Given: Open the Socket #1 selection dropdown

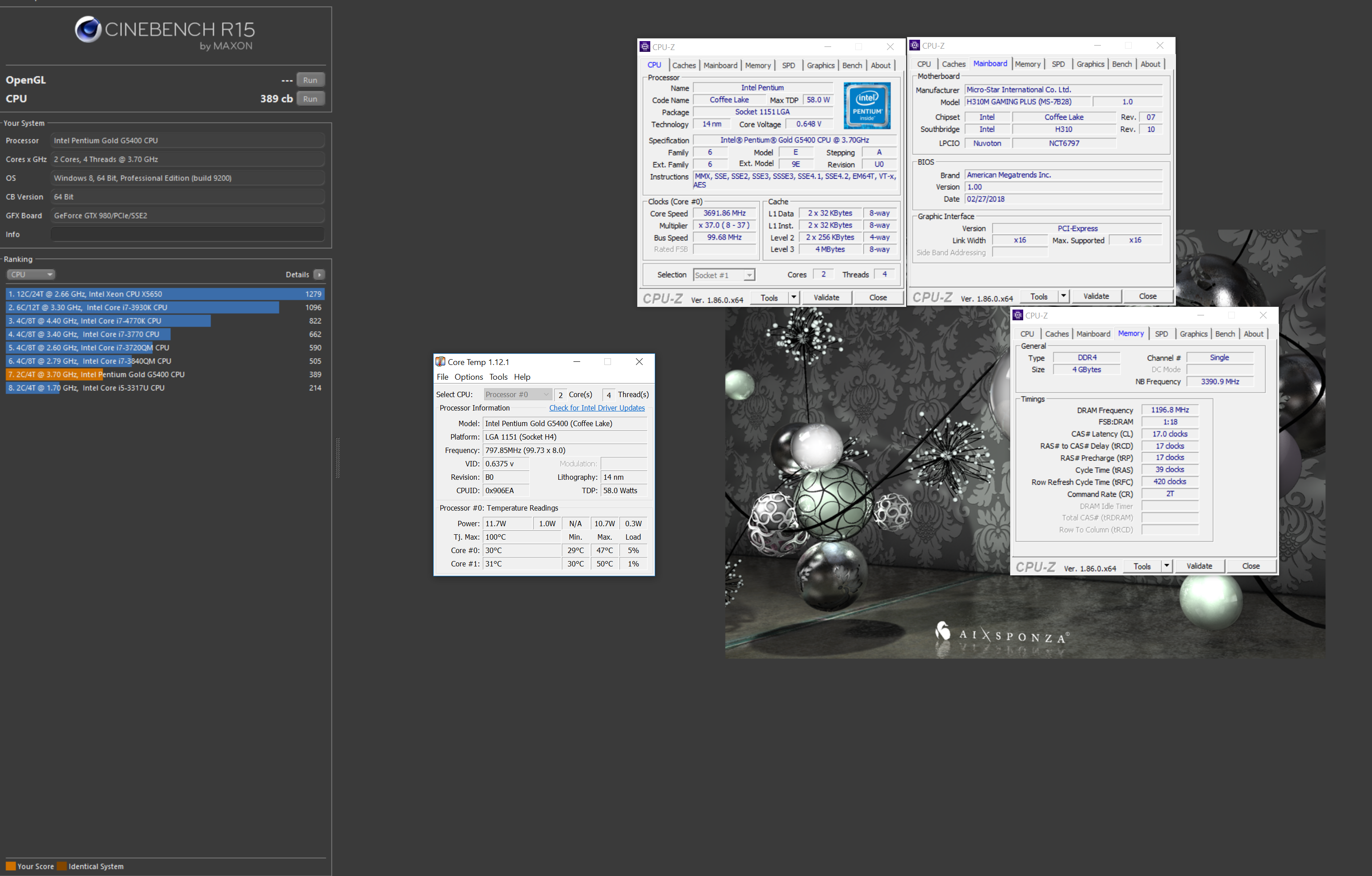Looking at the screenshot, I should pos(724,275).
